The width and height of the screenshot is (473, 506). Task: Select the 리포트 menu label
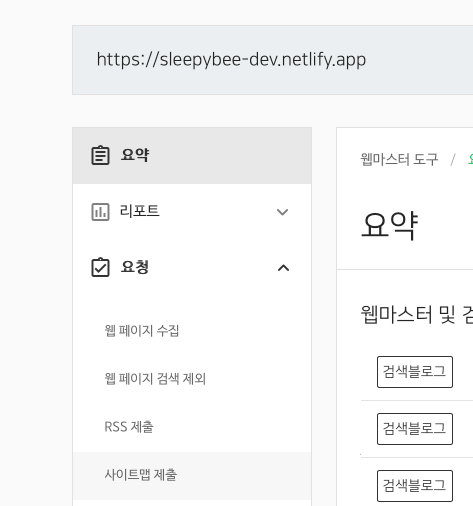pyautogui.click(x=140, y=211)
